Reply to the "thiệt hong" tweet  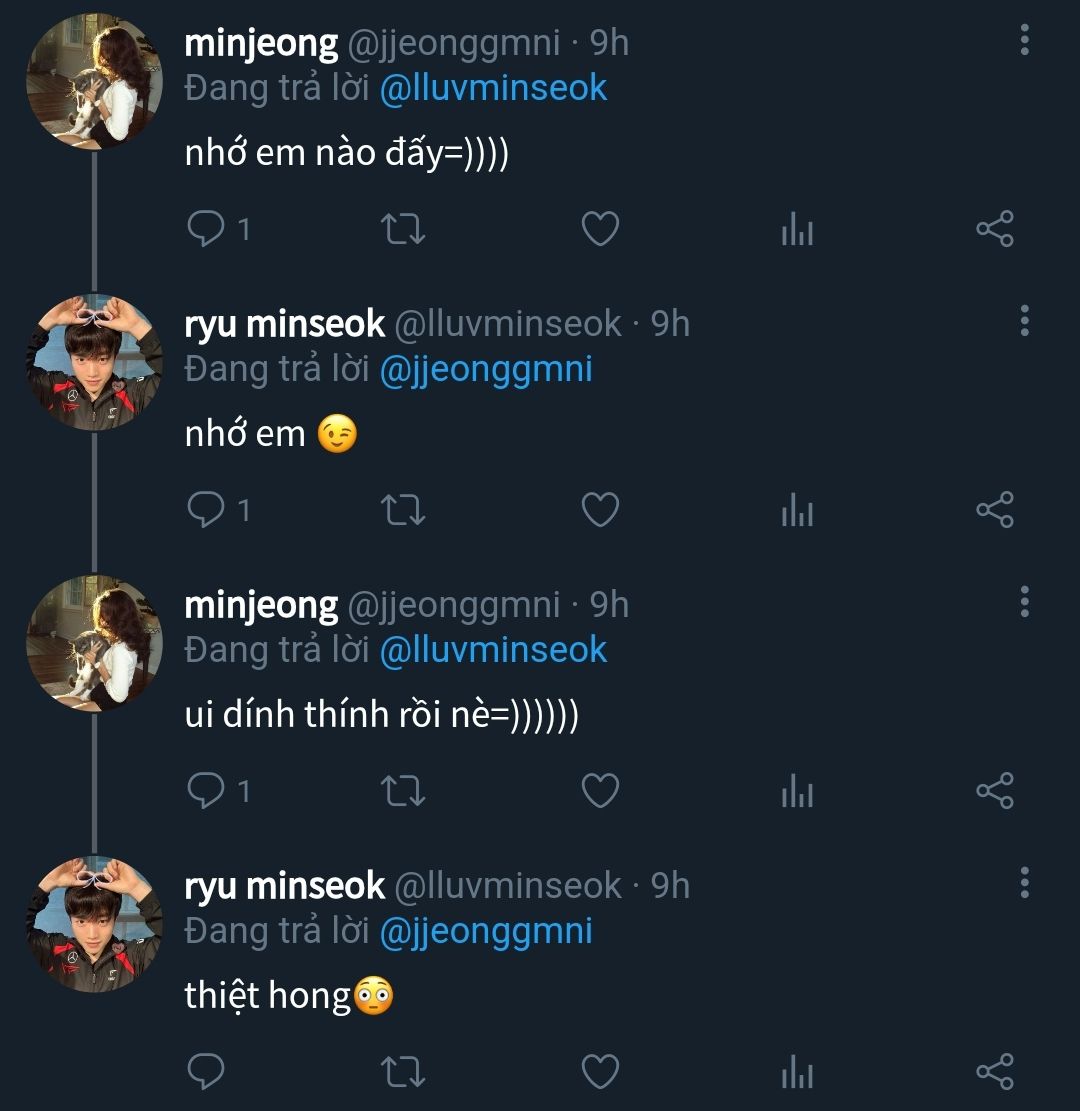pyautogui.click(x=207, y=1073)
